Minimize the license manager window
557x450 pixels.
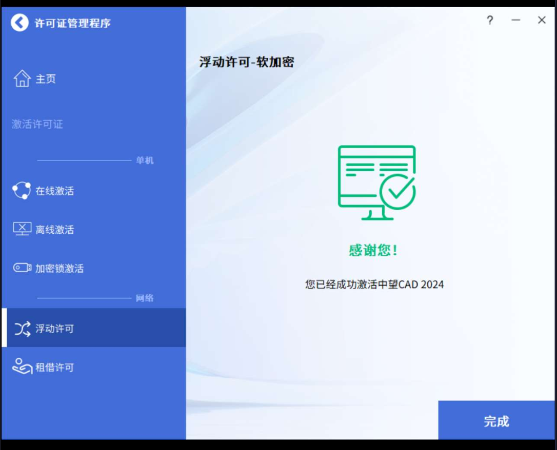tap(516, 20)
